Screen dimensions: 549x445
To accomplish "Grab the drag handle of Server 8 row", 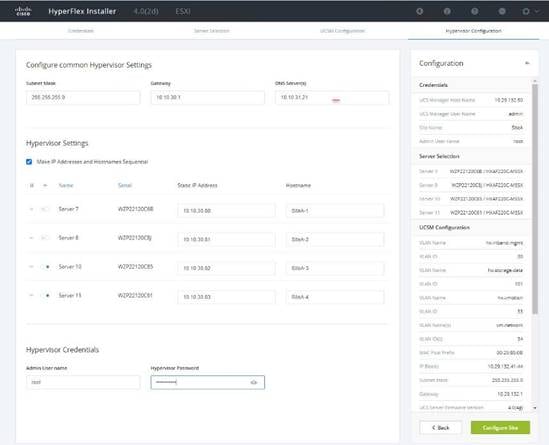I will (x=31, y=238).
